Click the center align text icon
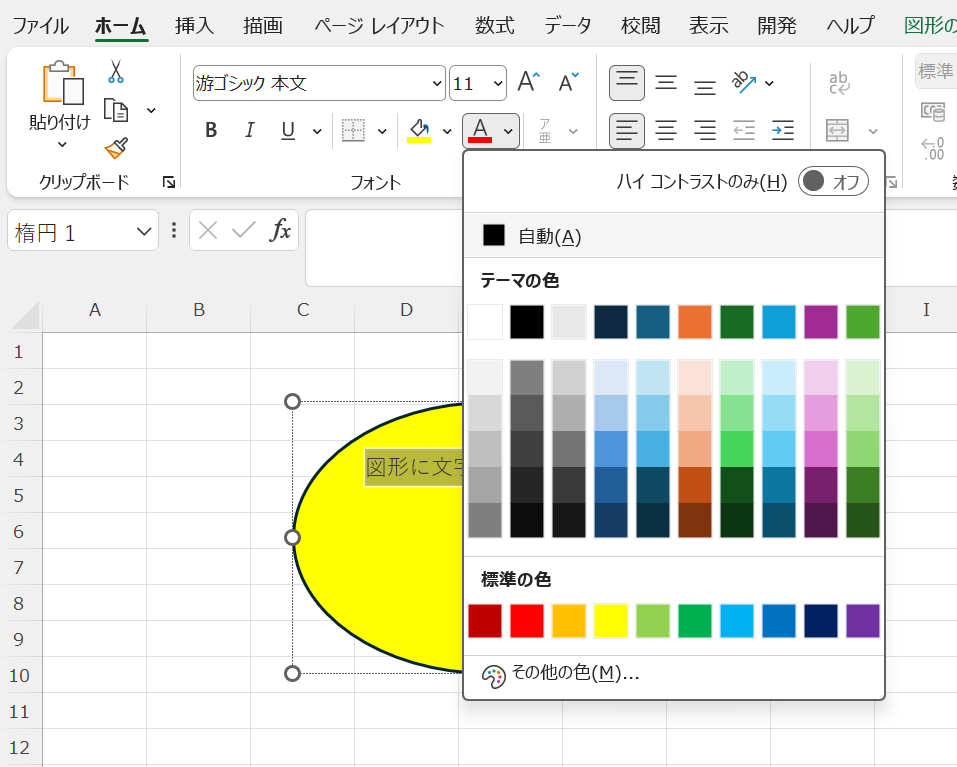The image size is (957, 767). (666, 131)
